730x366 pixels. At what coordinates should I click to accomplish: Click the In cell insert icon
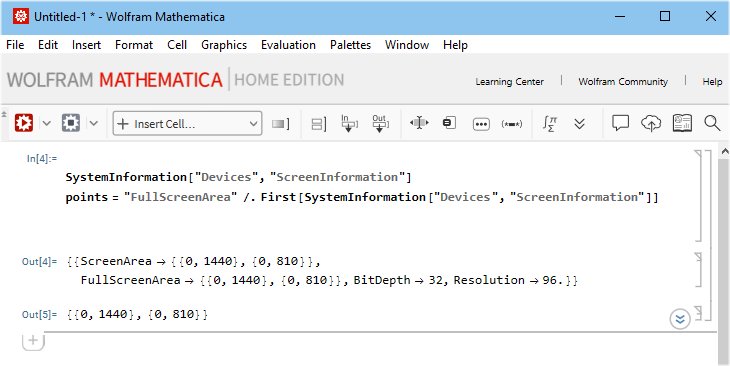349,123
